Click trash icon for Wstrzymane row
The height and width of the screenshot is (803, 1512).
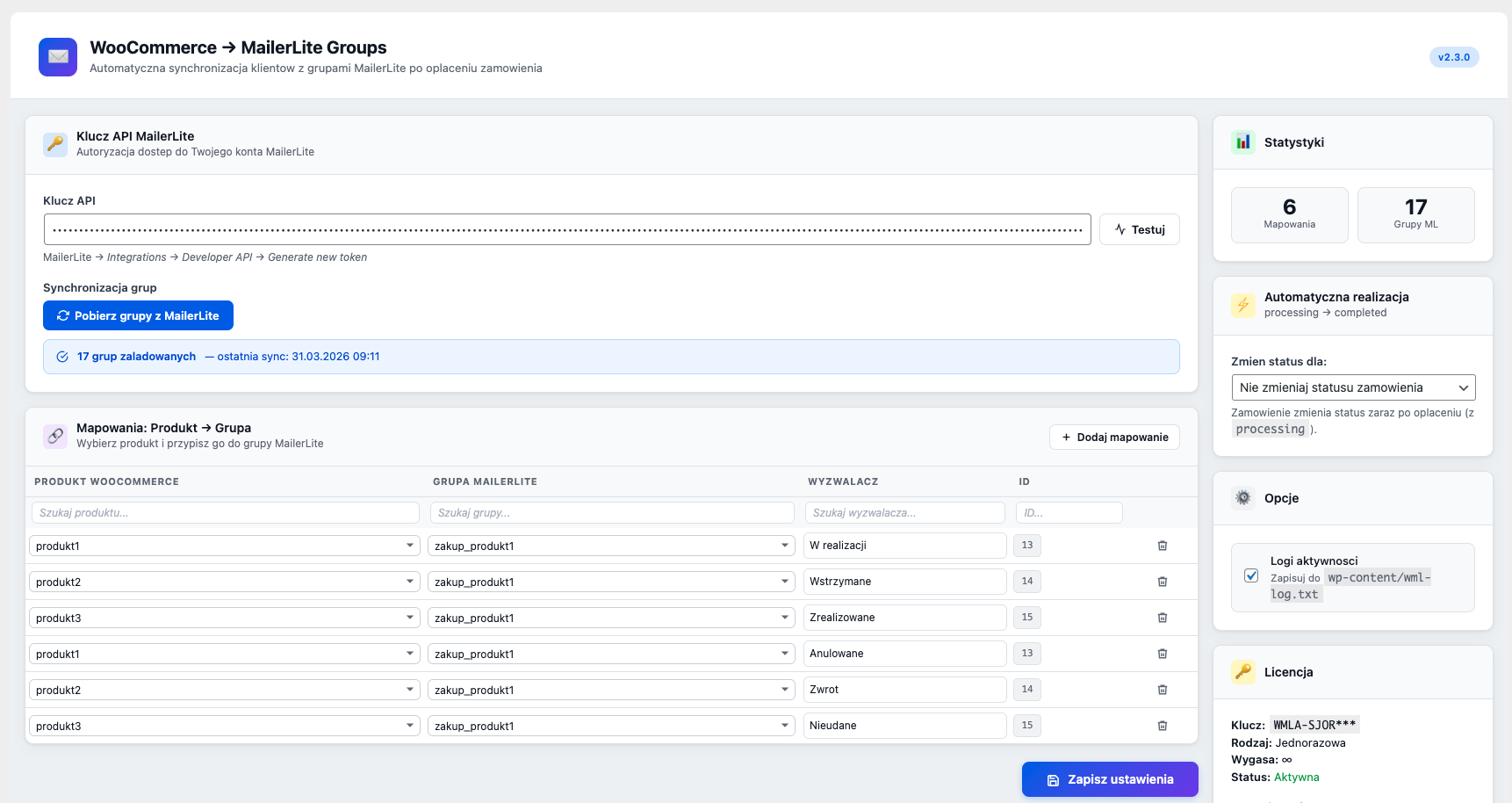point(1162,582)
